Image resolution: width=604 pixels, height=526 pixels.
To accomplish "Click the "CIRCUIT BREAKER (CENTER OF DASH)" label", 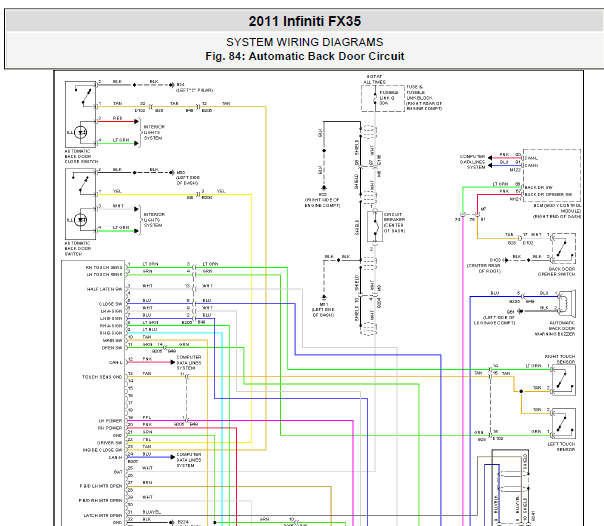I will coord(394,223).
